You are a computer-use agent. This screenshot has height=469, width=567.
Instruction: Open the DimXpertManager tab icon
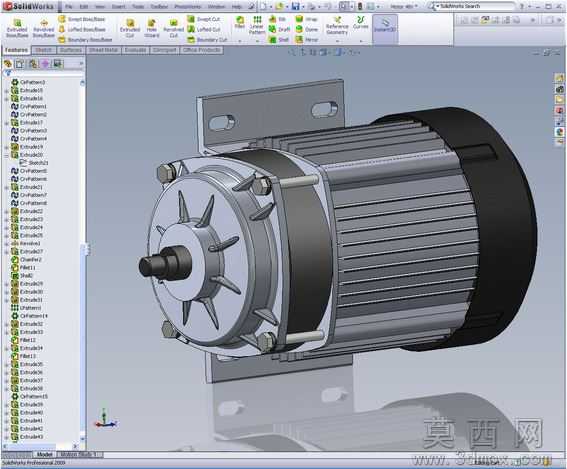click(x=45, y=64)
